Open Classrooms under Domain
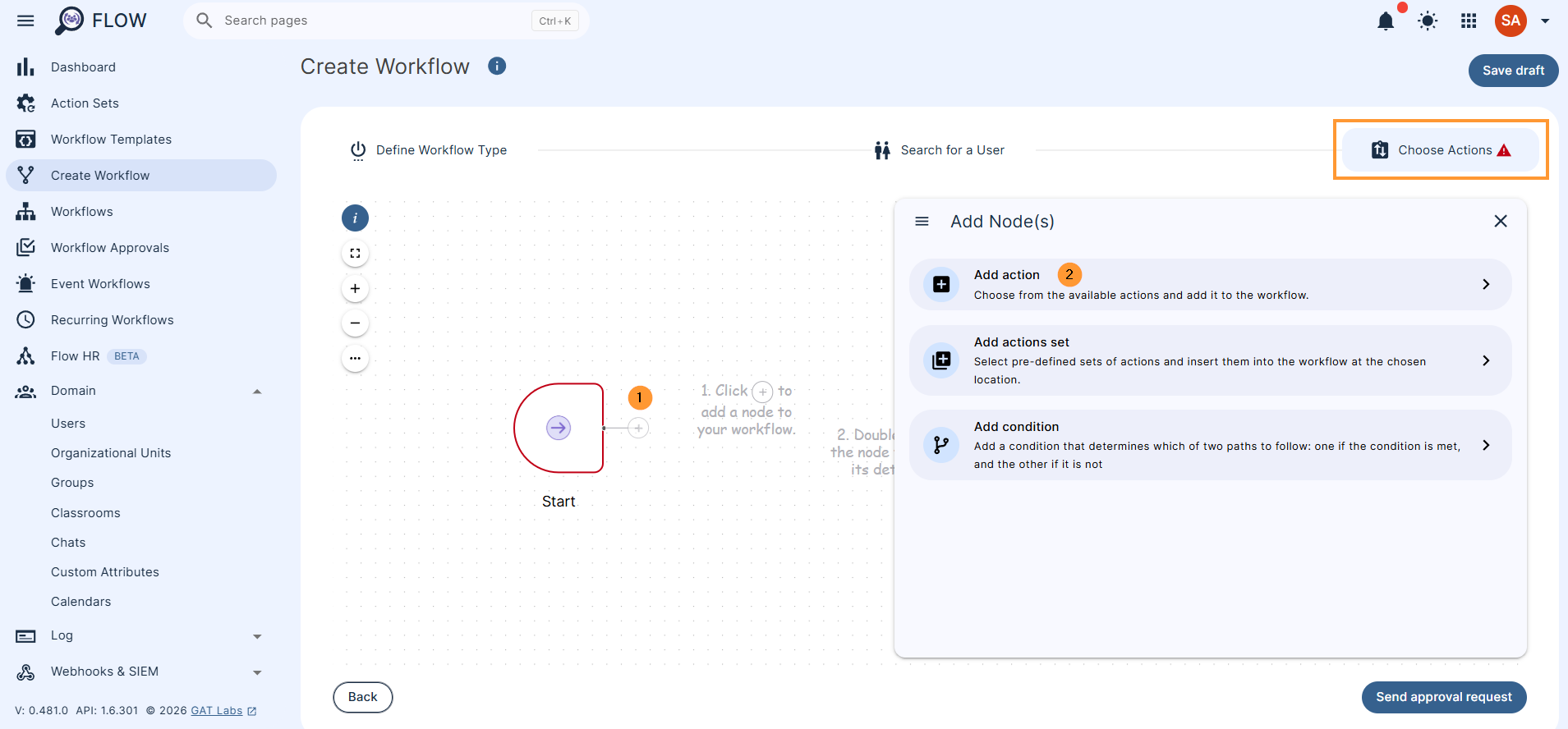1568x729 pixels. (x=85, y=513)
